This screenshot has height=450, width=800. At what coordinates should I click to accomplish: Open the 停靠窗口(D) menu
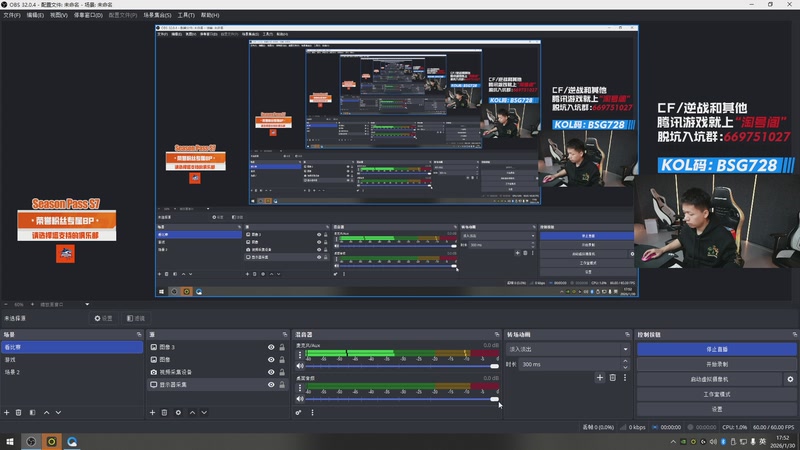88,15
